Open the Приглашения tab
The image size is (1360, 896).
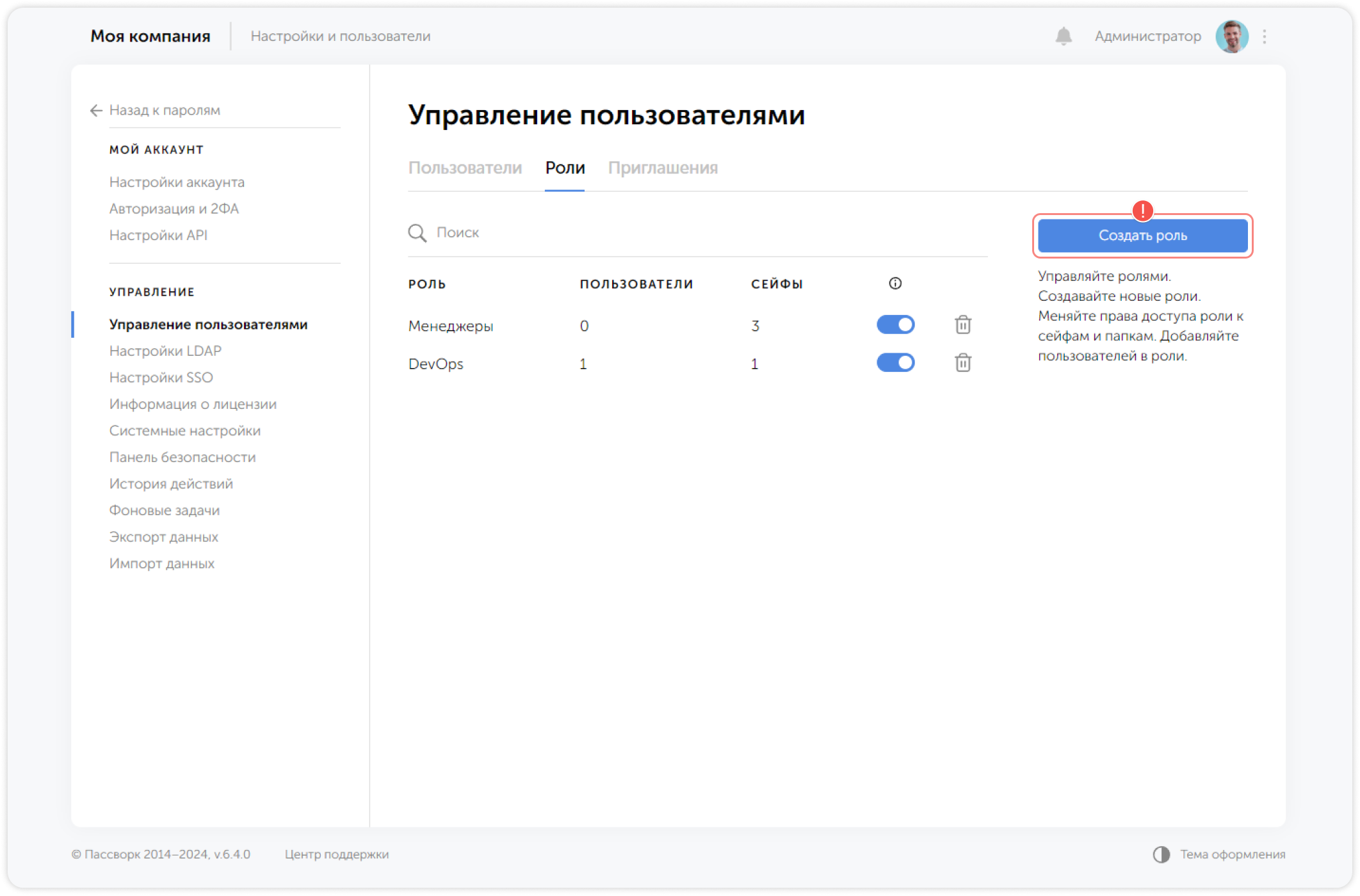663,168
